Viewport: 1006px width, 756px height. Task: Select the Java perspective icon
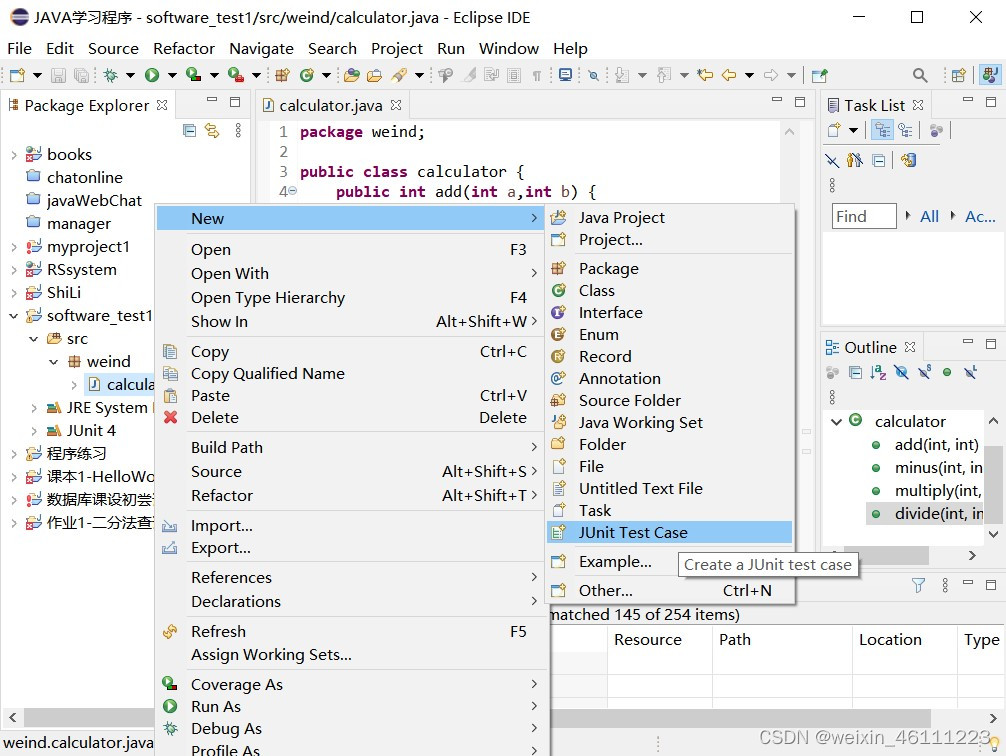(x=990, y=75)
